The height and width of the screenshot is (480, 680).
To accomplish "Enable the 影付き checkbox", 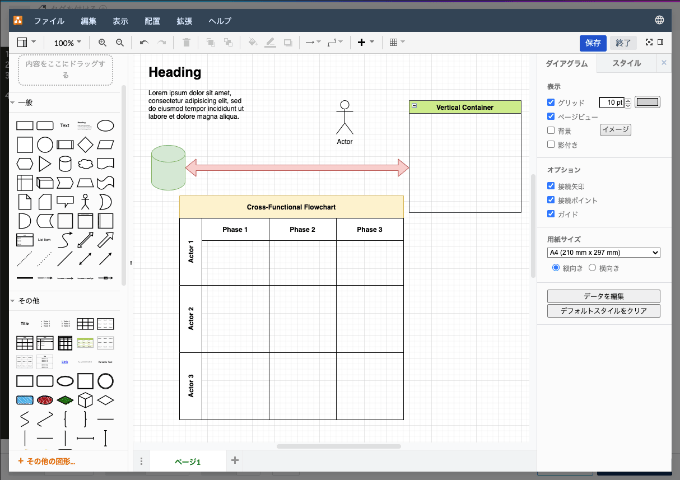I will click(x=551, y=144).
